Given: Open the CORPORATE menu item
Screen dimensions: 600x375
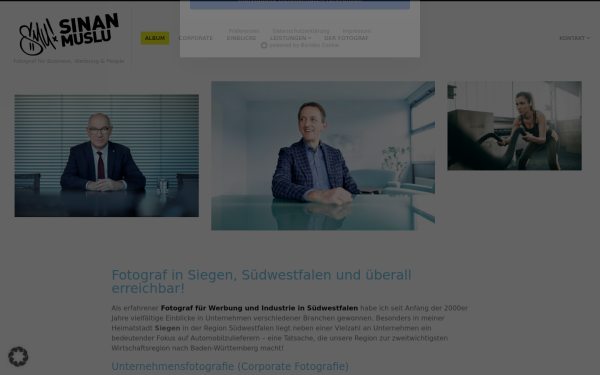Looking at the screenshot, I should click(196, 38).
